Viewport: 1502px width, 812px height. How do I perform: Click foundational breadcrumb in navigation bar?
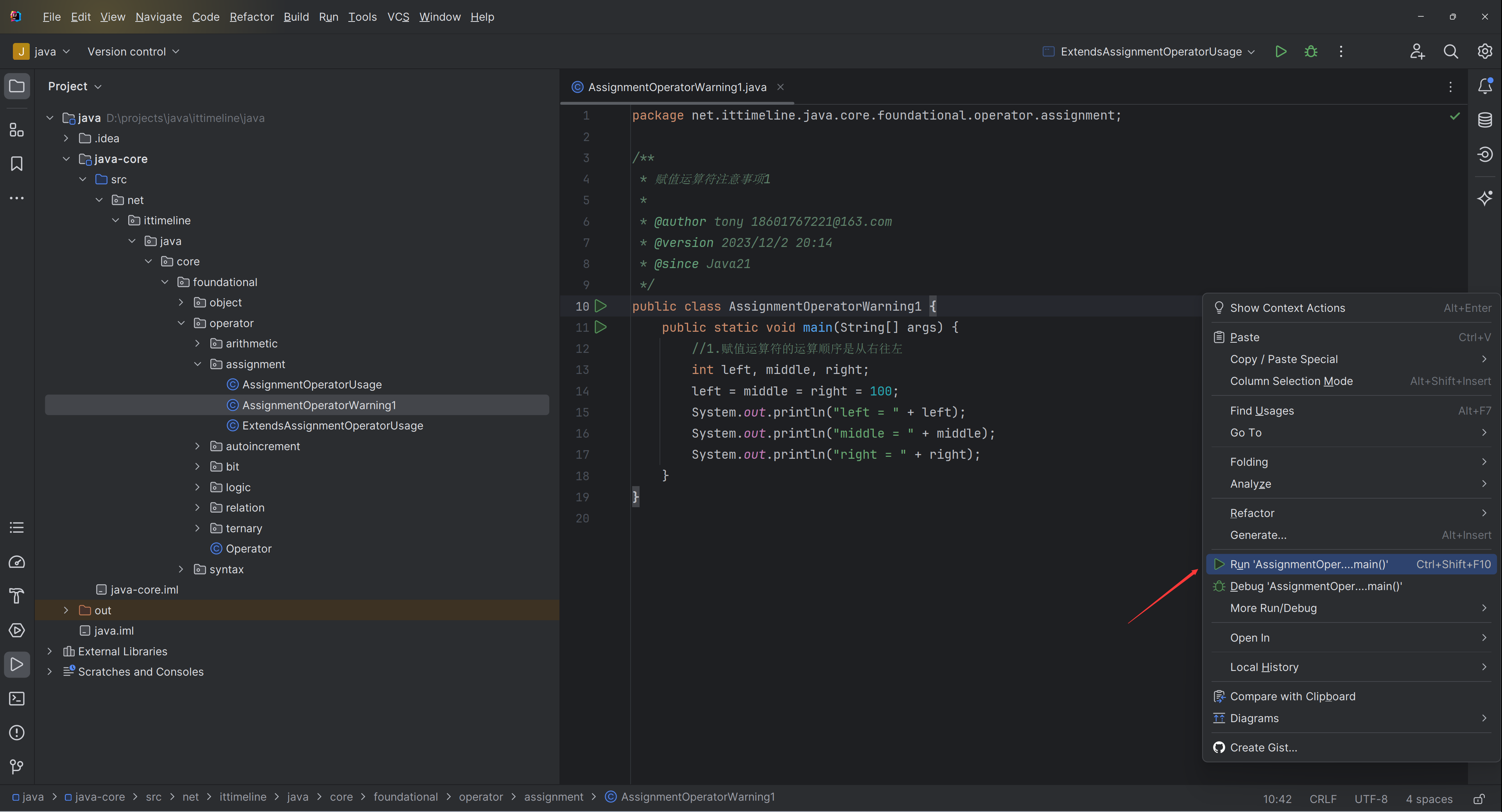pos(405,797)
